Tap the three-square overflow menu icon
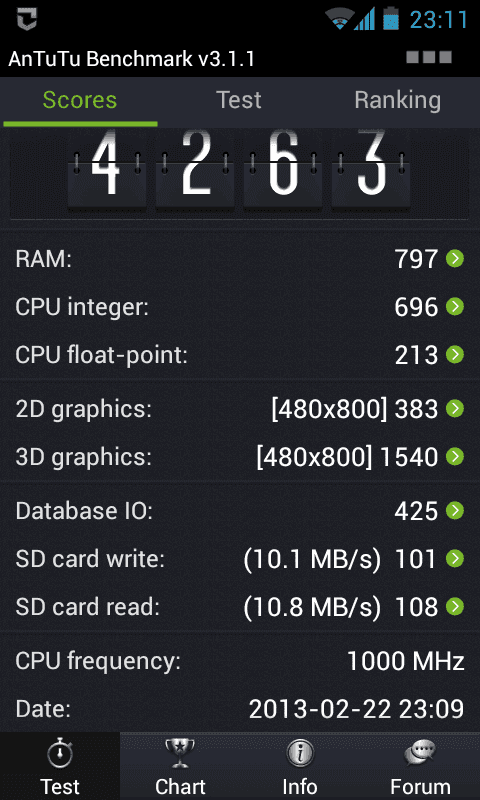Screen dimensions: 480x800 429,57
